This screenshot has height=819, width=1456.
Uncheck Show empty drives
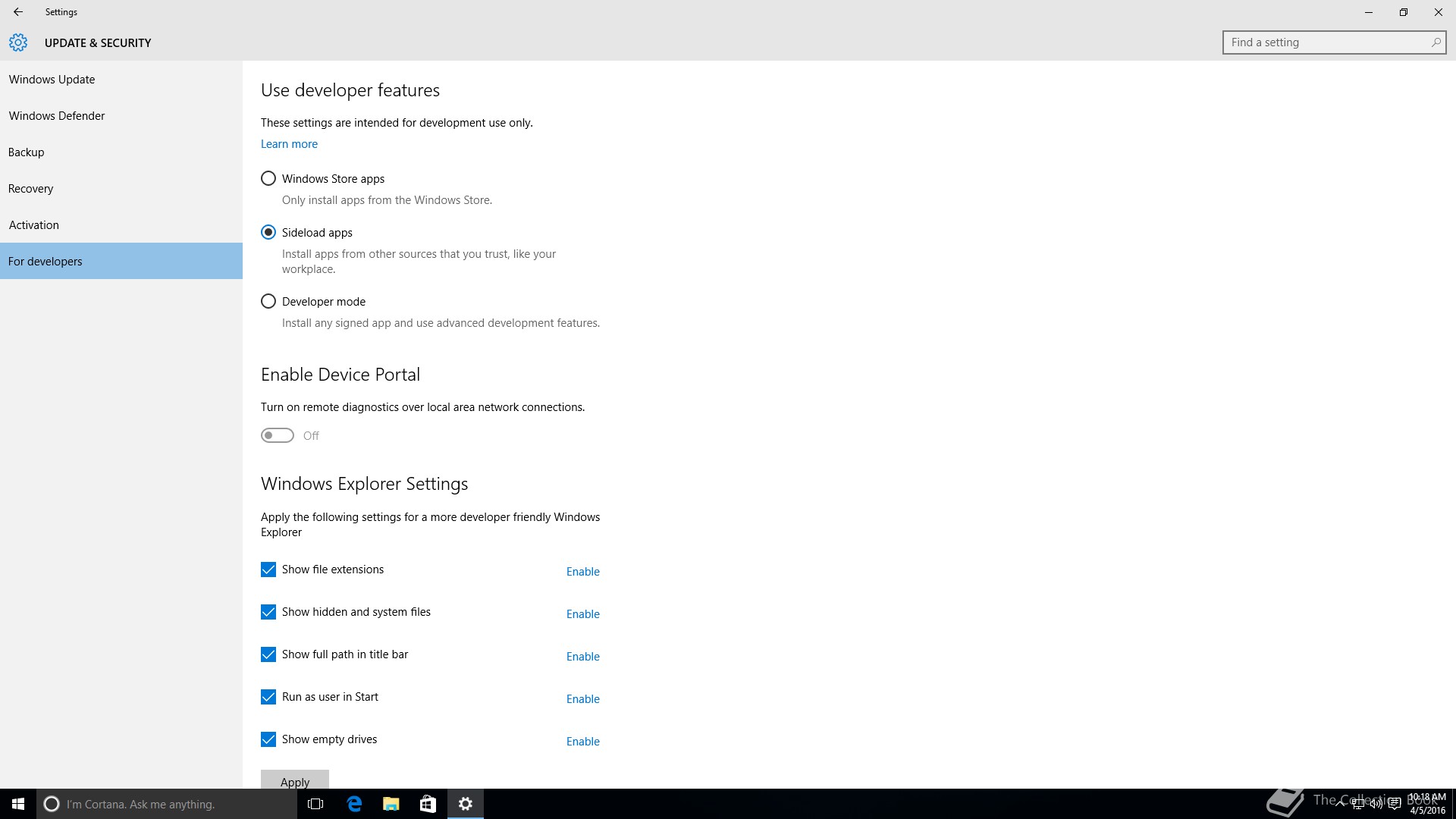pyautogui.click(x=268, y=739)
